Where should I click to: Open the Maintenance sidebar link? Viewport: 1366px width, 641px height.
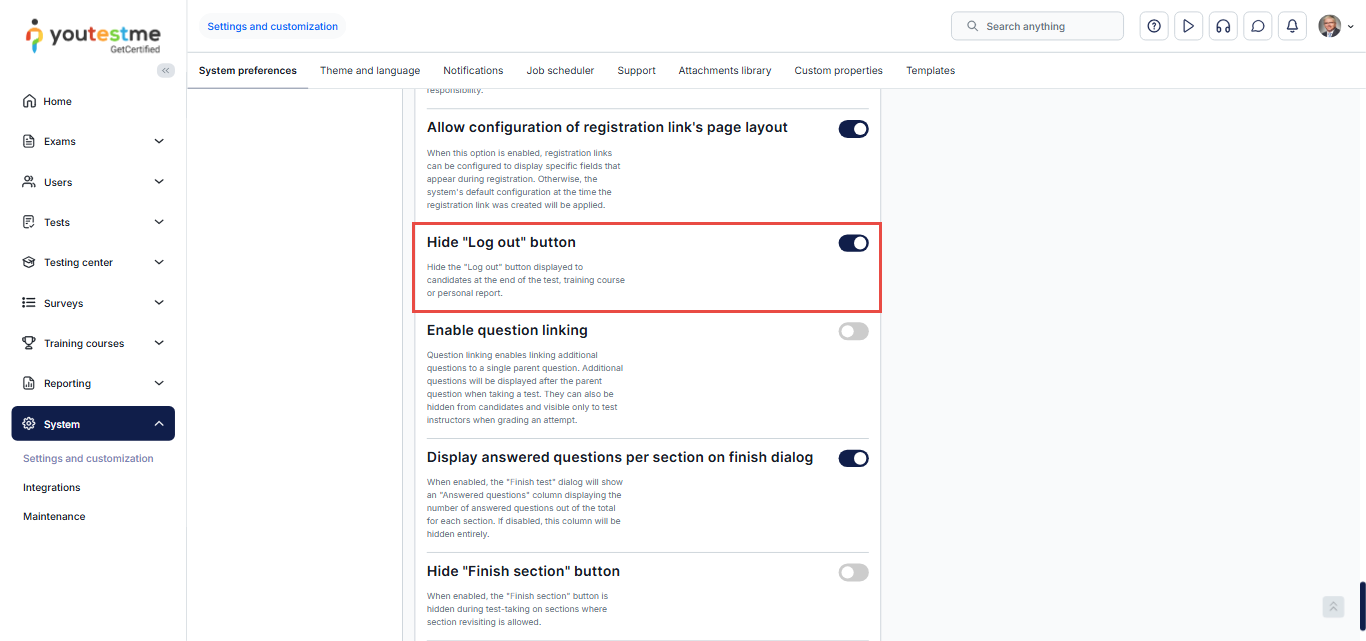(x=54, y=517)
